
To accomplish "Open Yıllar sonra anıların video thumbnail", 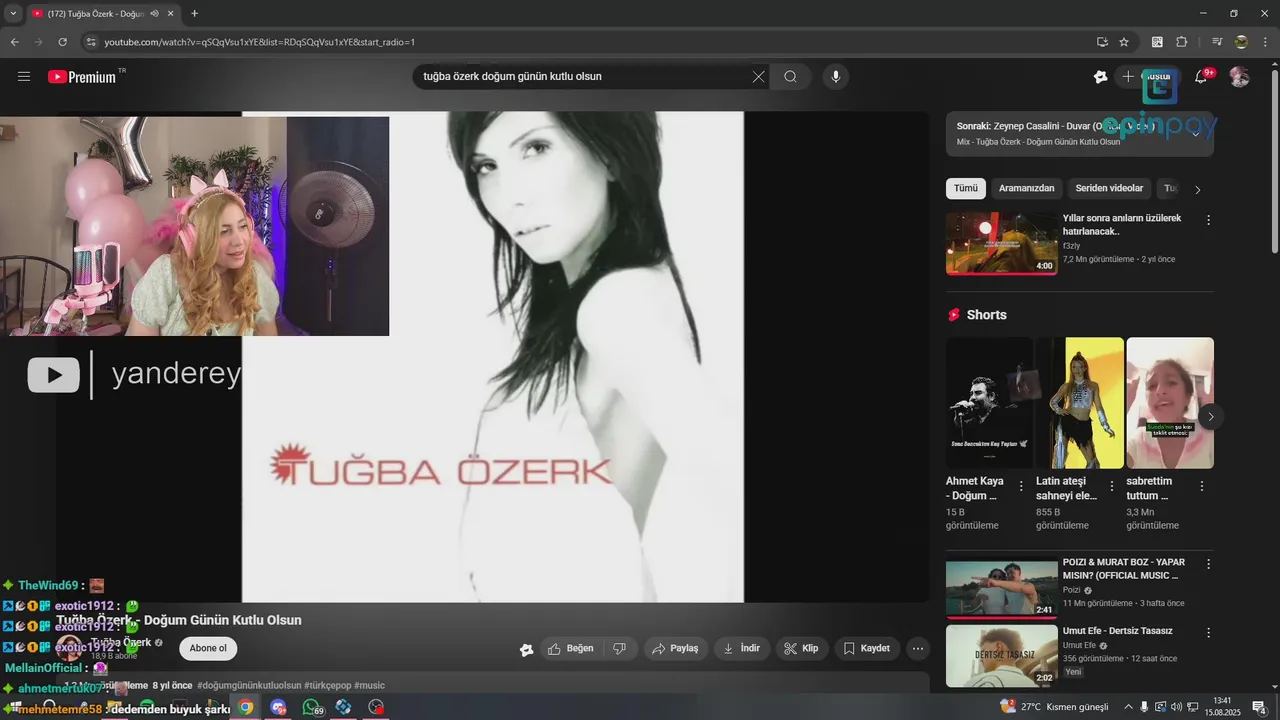I will [1002, 243].
